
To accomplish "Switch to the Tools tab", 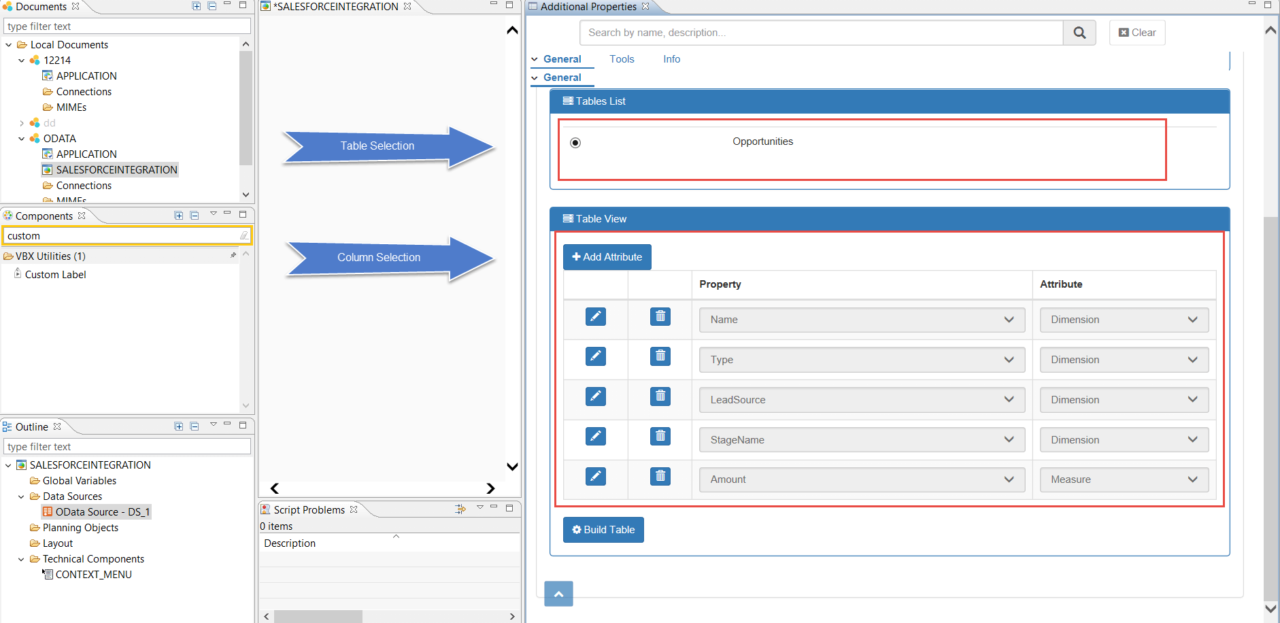I will 621,59.
